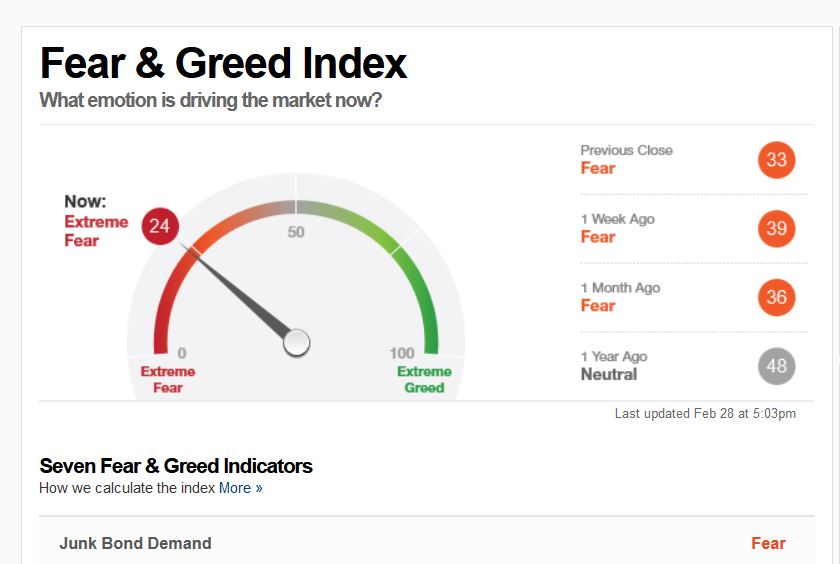Open the 'More »' calculation link
The width and height of the screenshot is (840, 564).
tap(241, 488)
